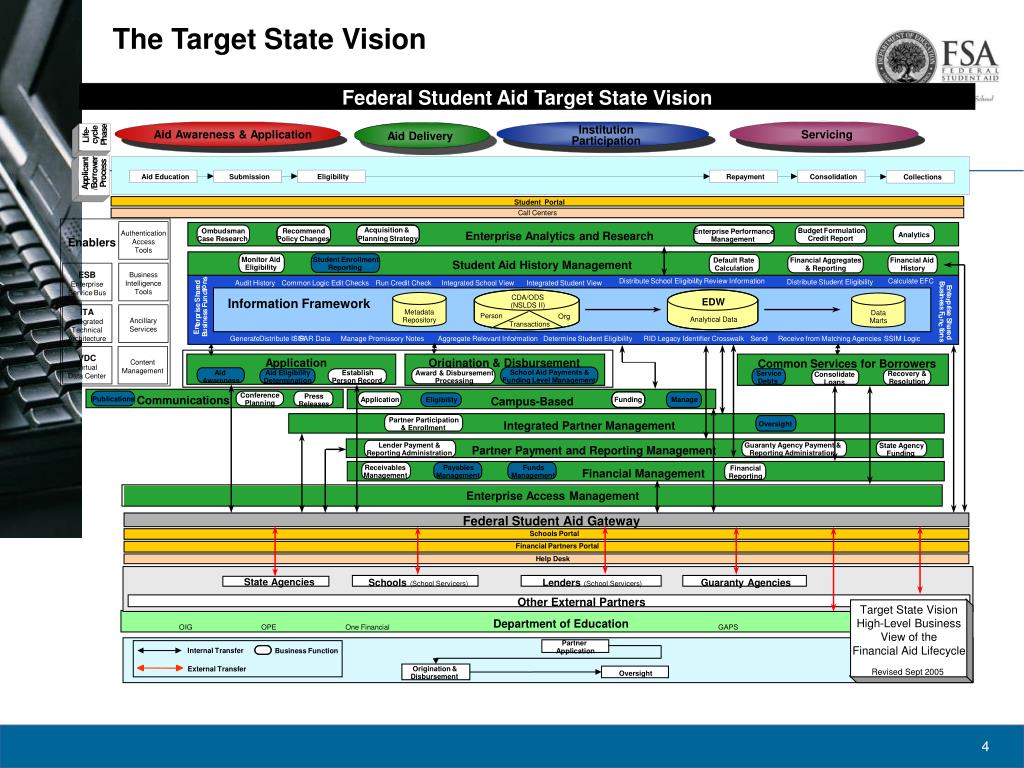The width and height of the screenshot is (1024, 768).
Task: Click the black Internal Transfer arrow in legend
Action: 159,650
